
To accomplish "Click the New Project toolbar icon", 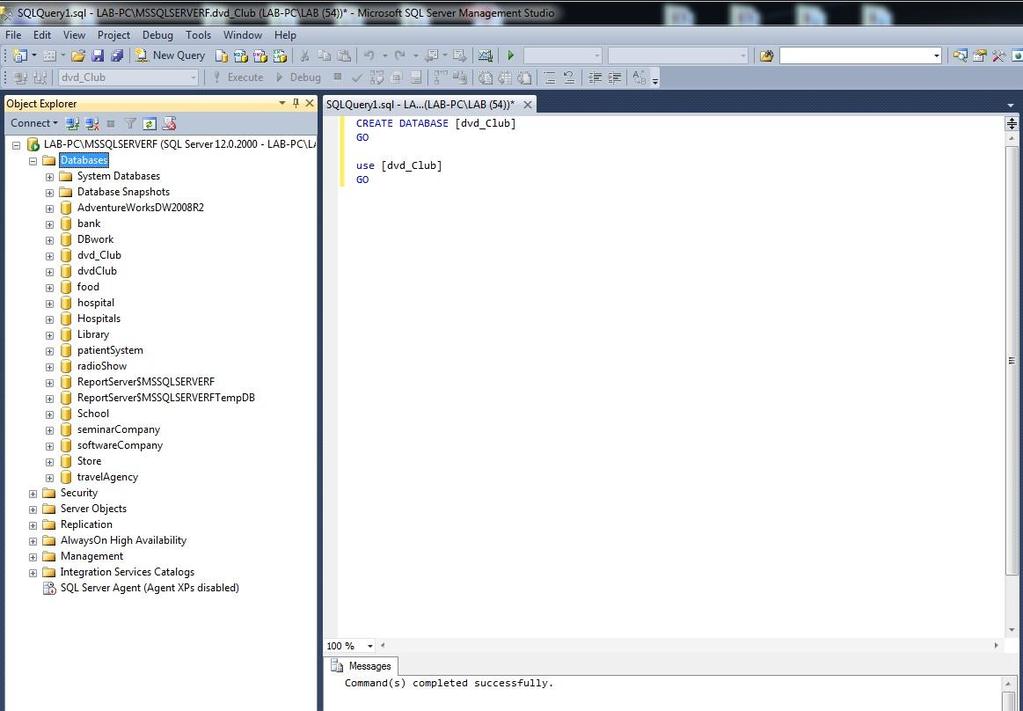I will (x=20, y=56).
